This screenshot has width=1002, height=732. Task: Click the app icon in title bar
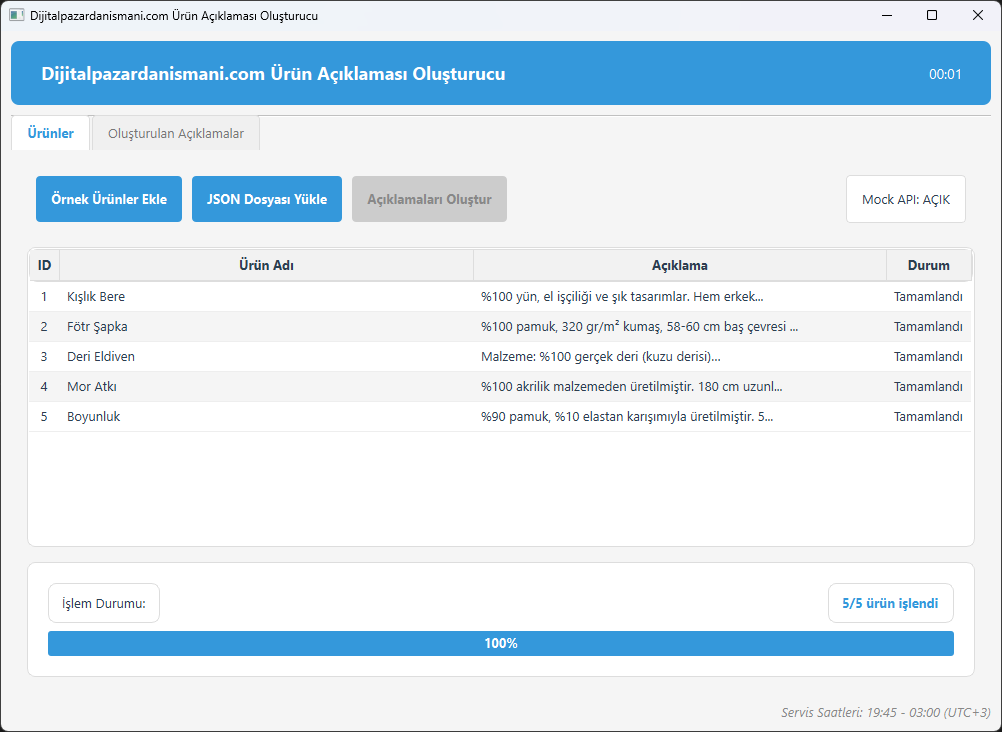(17, 15)
